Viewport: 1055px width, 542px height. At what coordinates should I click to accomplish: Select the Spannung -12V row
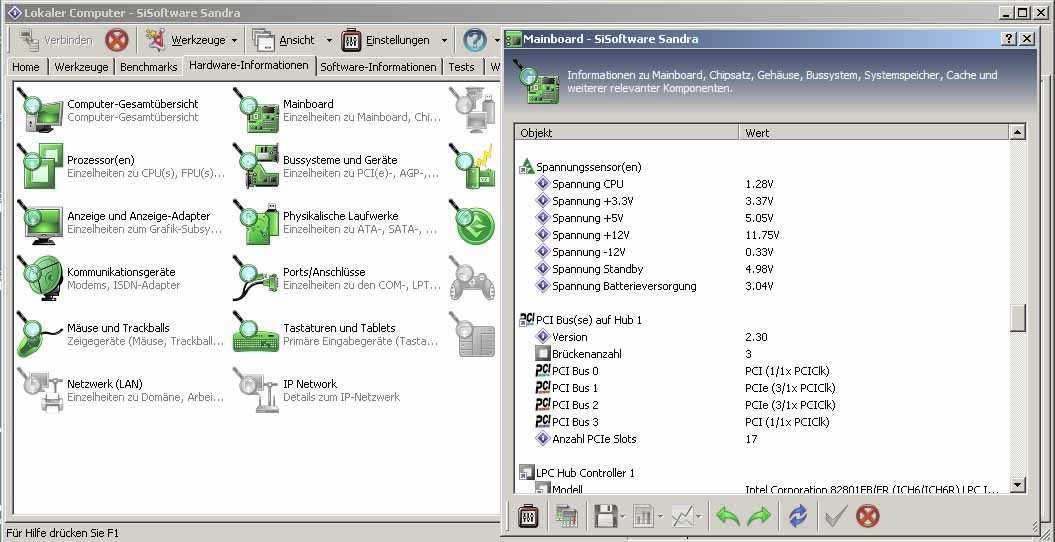pos(762,252)
